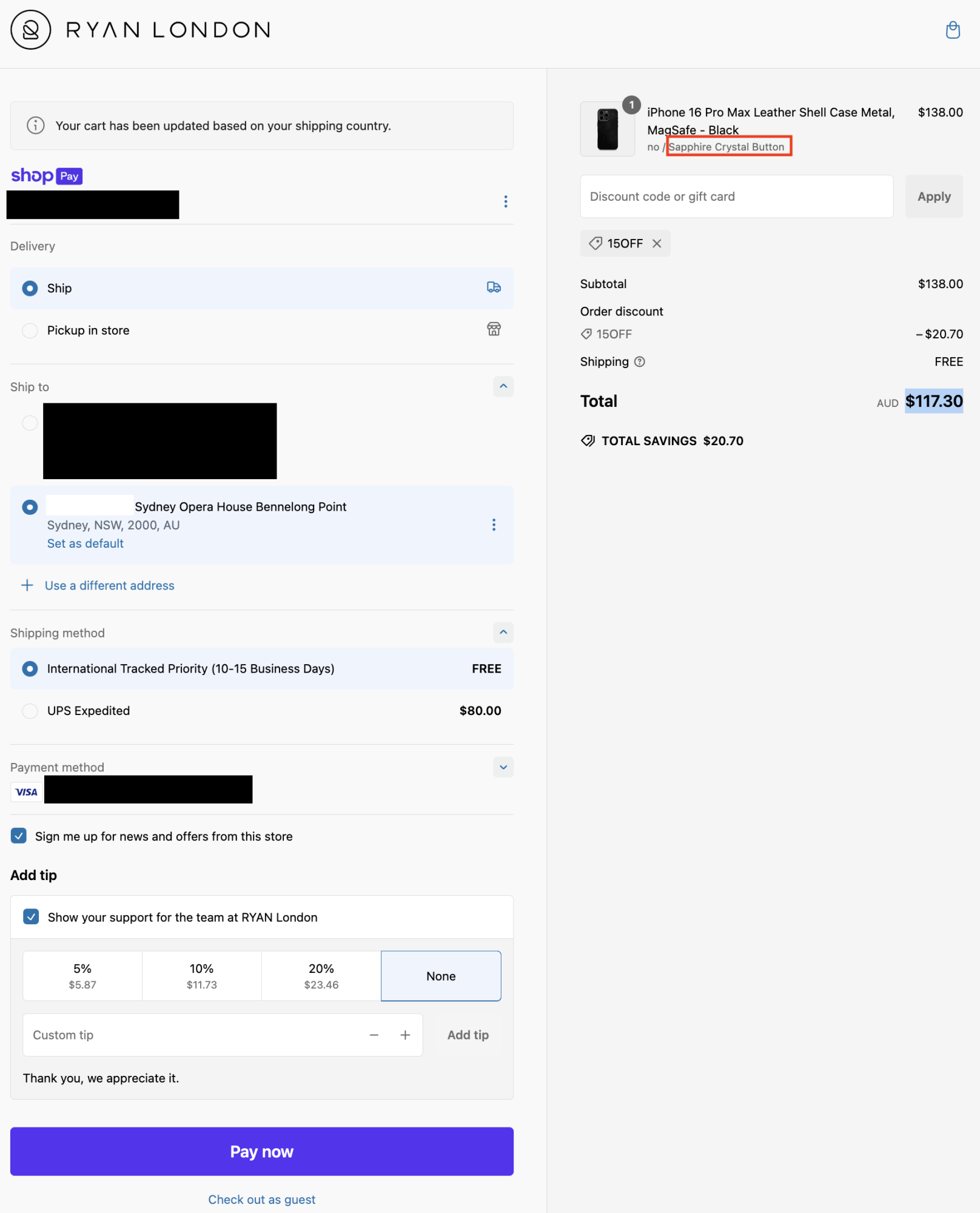Click the Add tip button
The height and width of the screenshot is (1213, 980).
[468, 1035]
